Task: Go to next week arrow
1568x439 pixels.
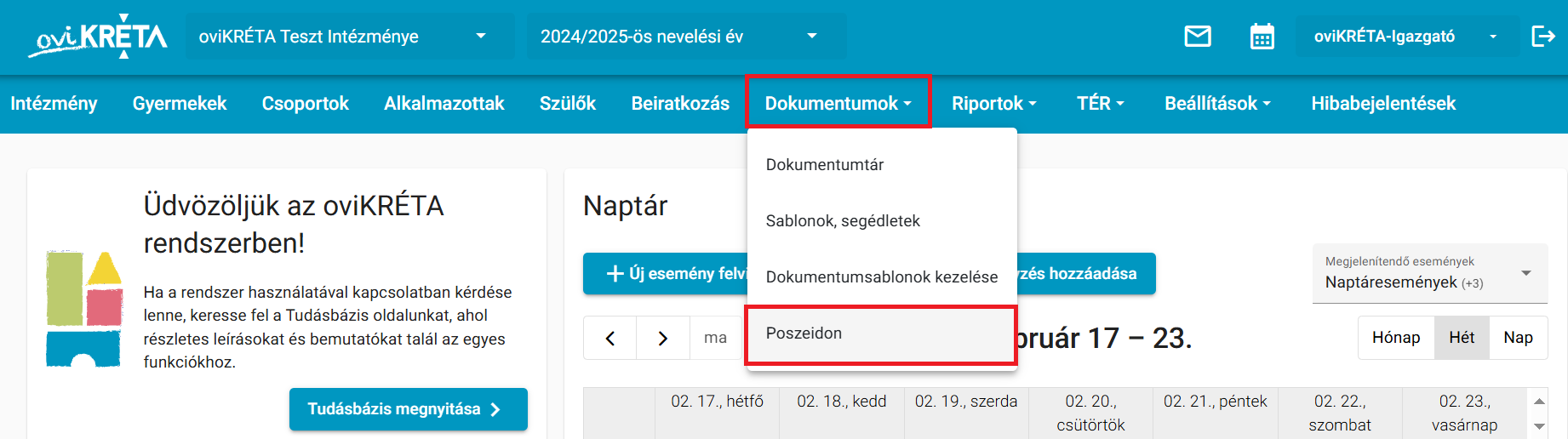Action: (x=663, y=339)
